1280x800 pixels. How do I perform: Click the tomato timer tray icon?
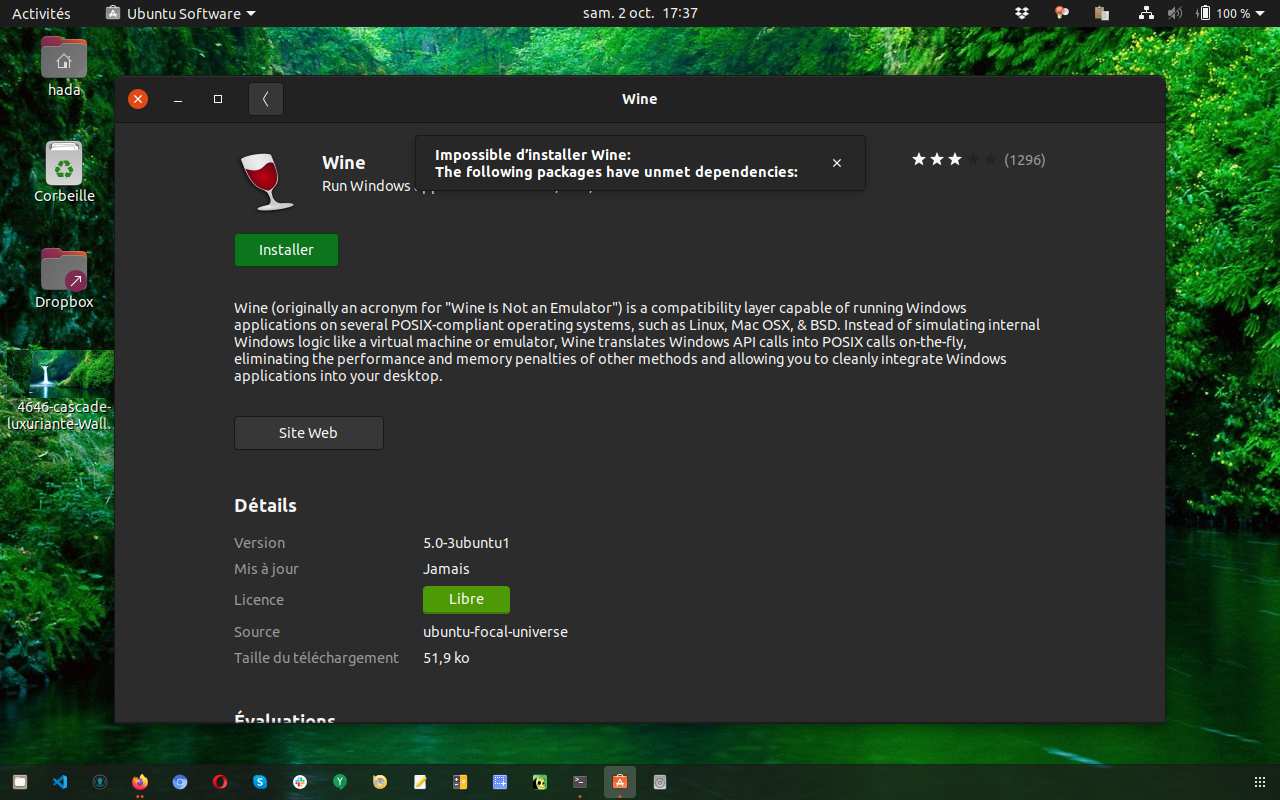click(x=1062, y=13)
